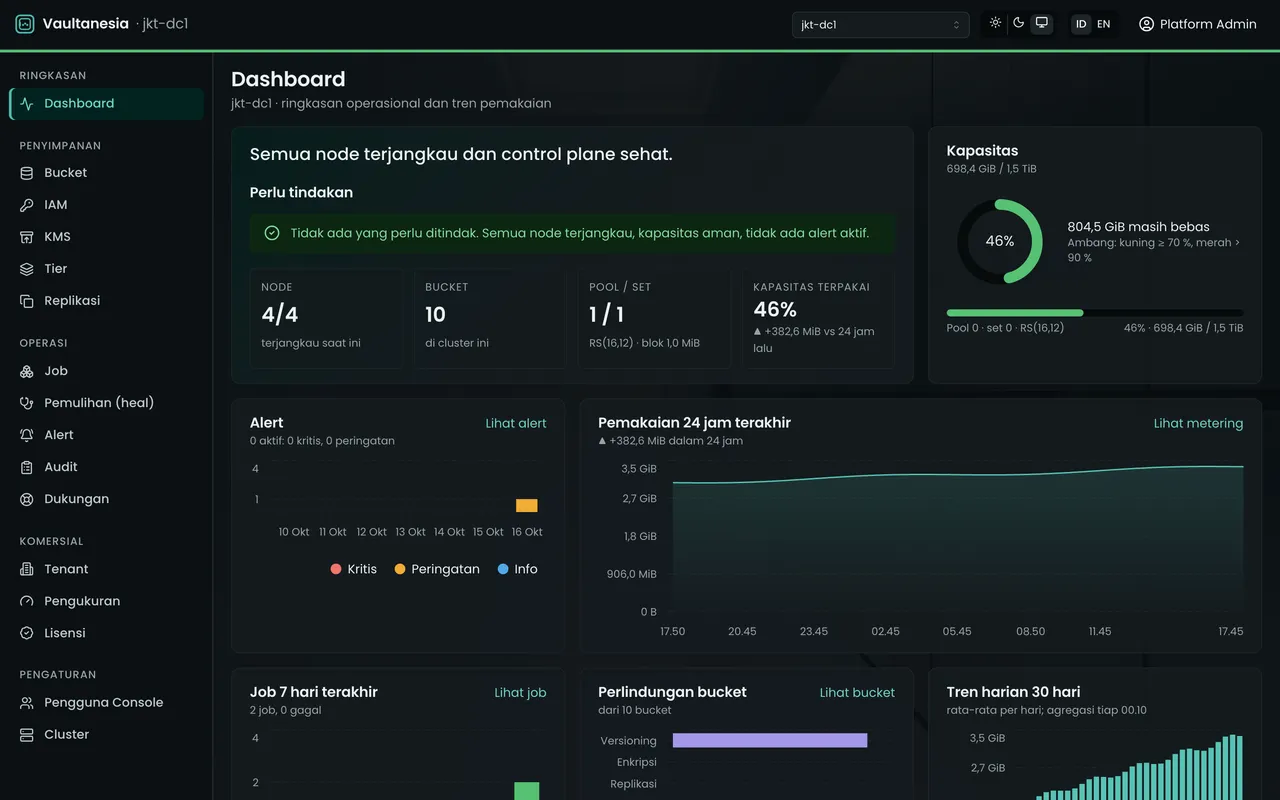Click the purple Versioning bar
The height and width of the screenshot is (800, 1280).
tap(770, 740)
